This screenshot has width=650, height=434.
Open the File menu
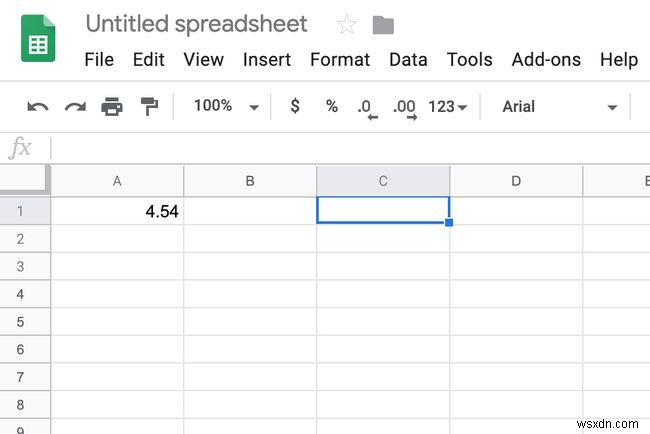[x=99, y=59]
